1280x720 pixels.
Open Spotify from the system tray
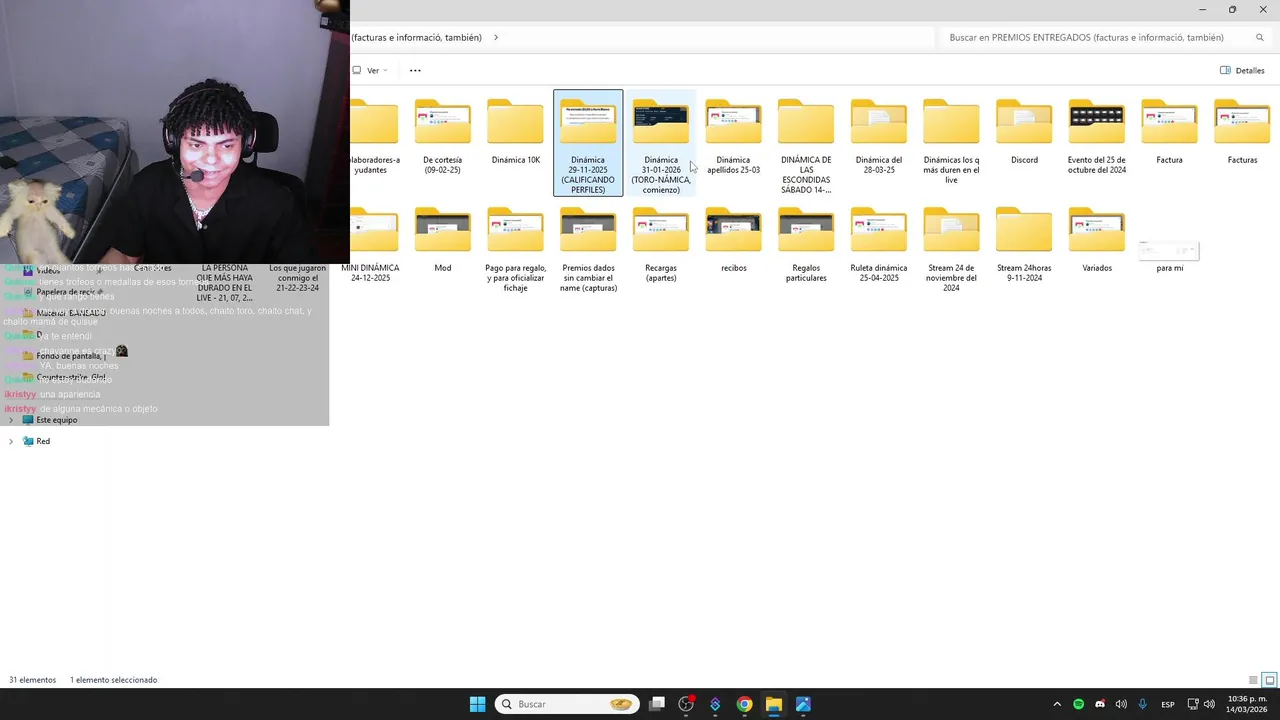click(1078, 704)
